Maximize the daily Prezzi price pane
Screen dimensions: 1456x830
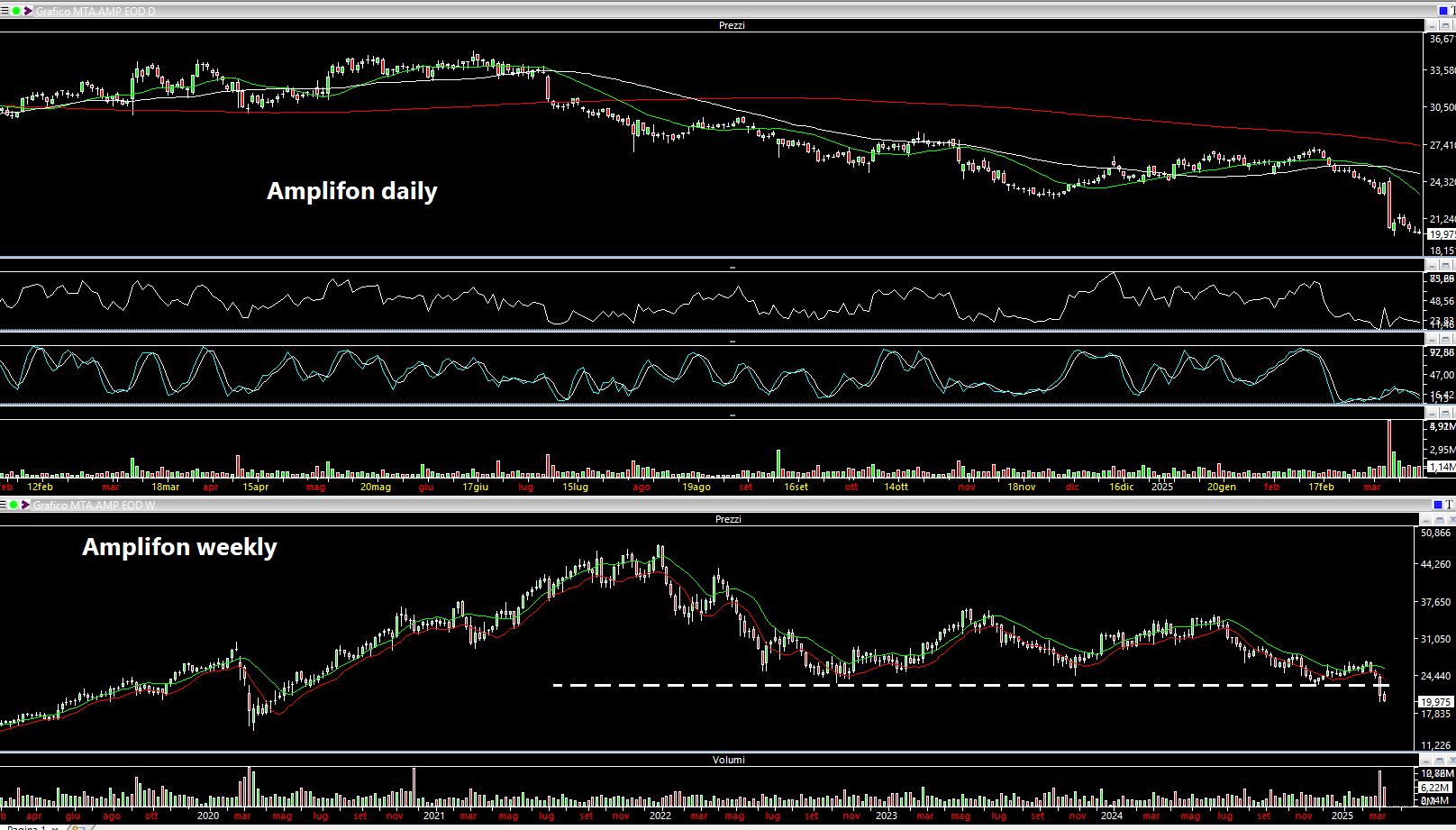(x=1446, y=25)
